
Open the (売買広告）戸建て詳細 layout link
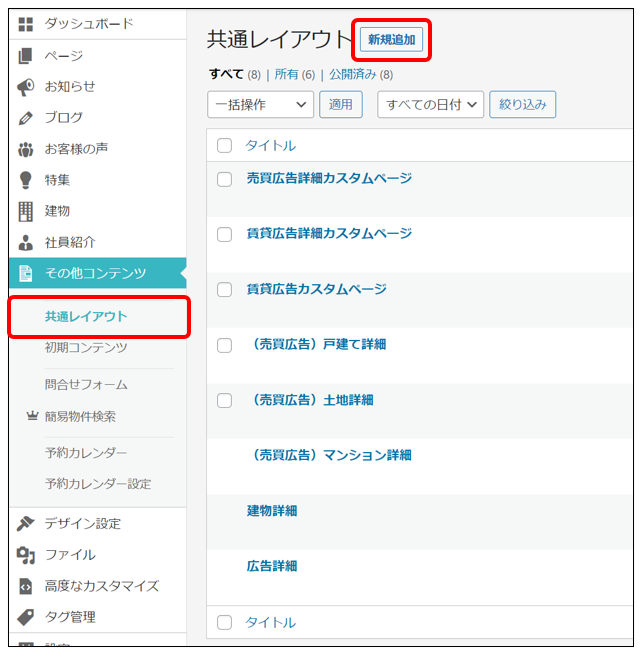pyautogui.click(x=316, y=344)
